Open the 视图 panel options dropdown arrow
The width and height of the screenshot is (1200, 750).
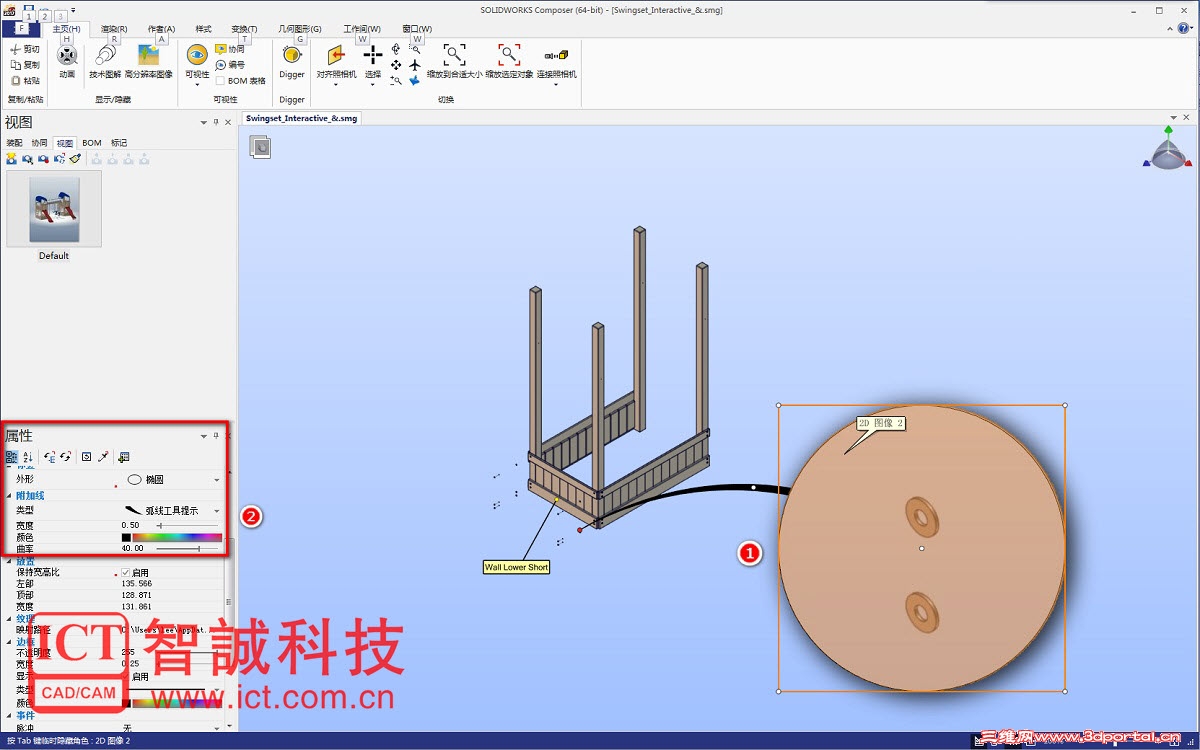(x=204, y=122)
